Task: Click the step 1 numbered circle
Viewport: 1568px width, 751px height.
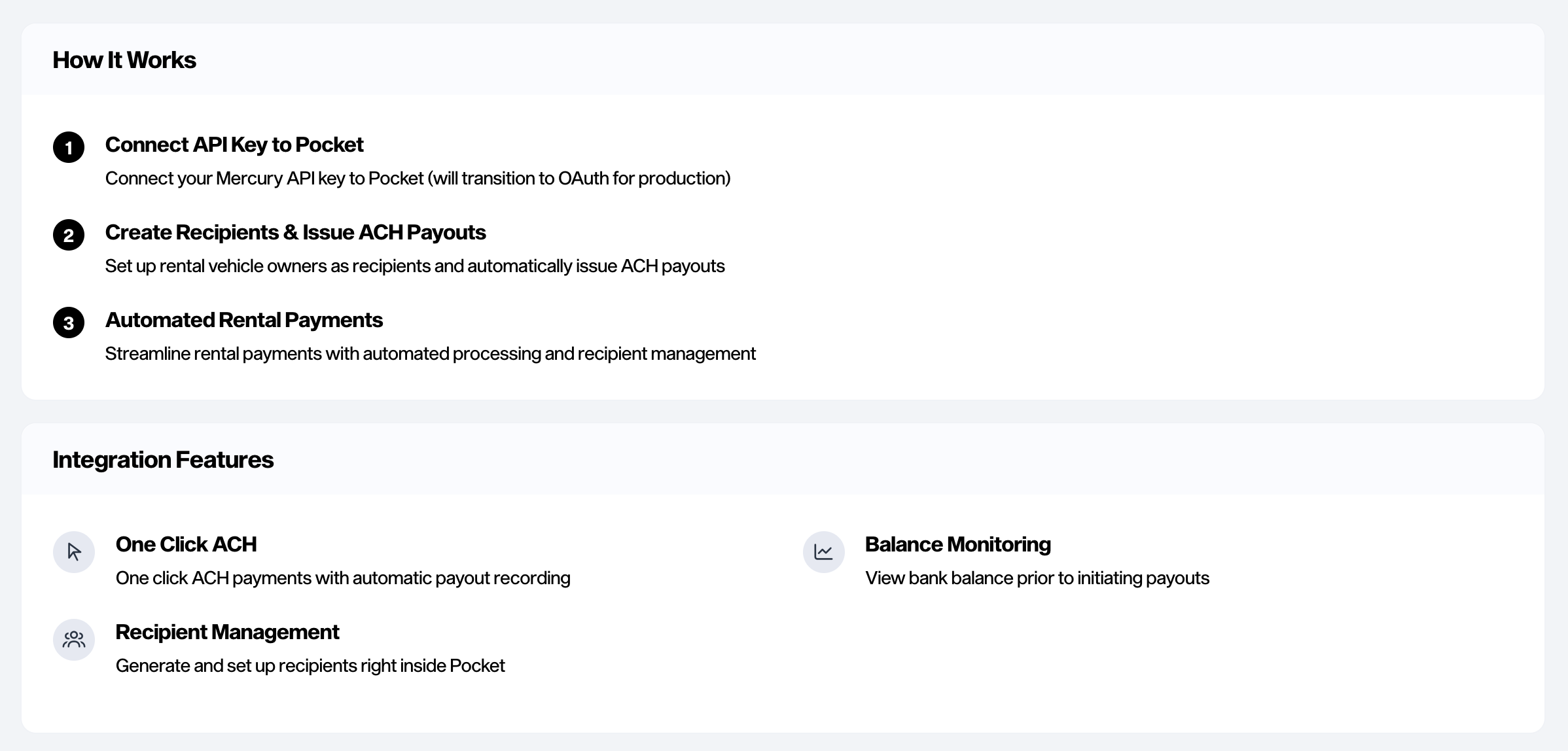Action: [69, 147]
